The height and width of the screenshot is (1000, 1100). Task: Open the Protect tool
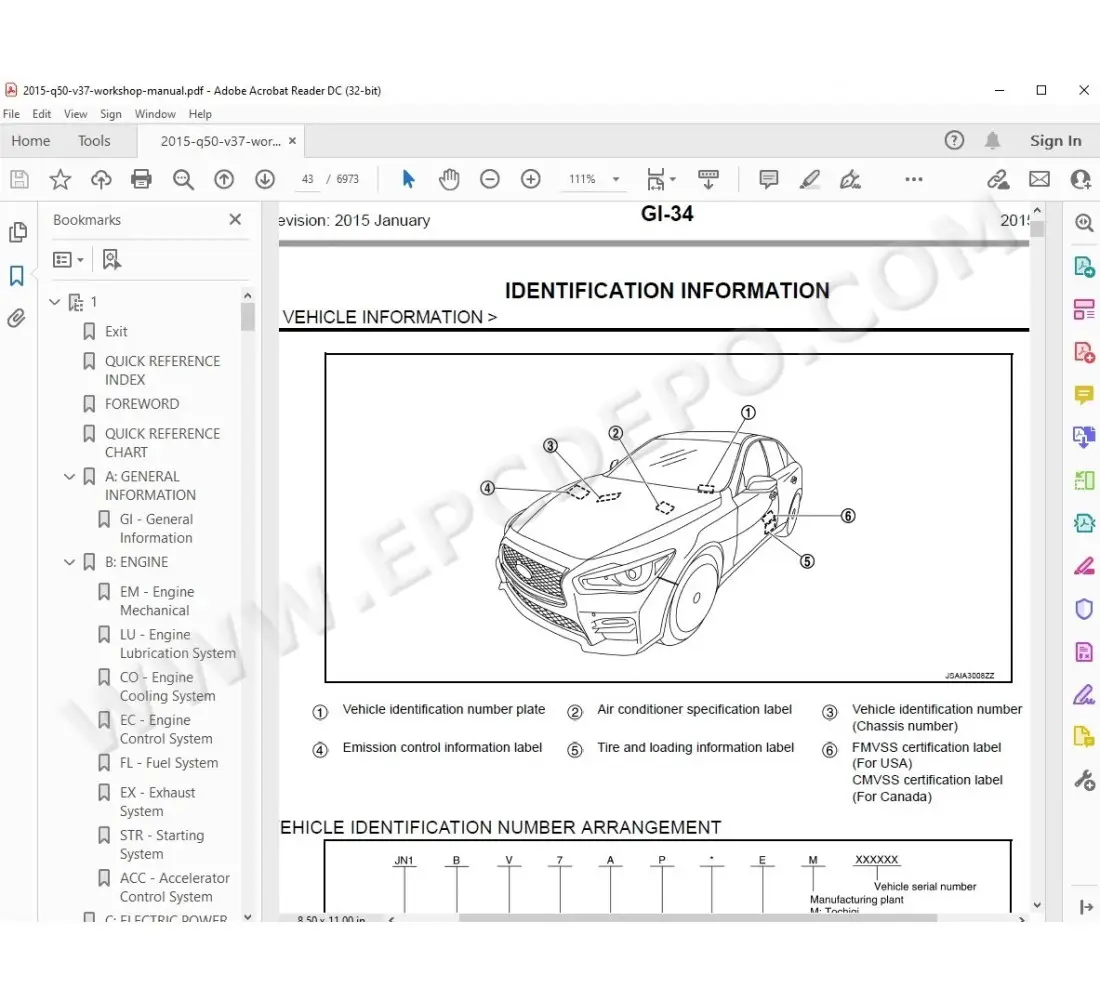1084,609
